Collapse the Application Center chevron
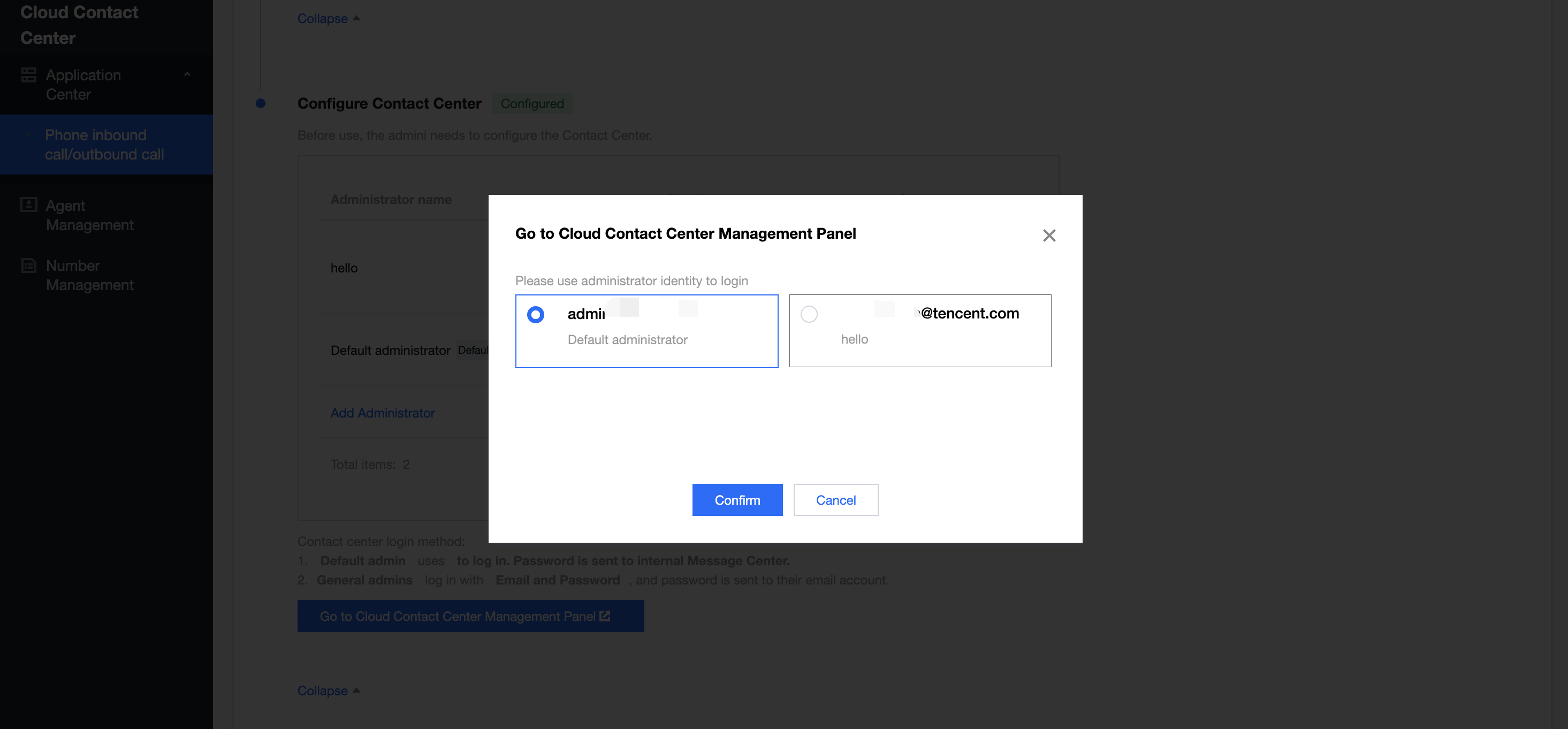This screenshot has width=1568, height=729. coord(187,74)
